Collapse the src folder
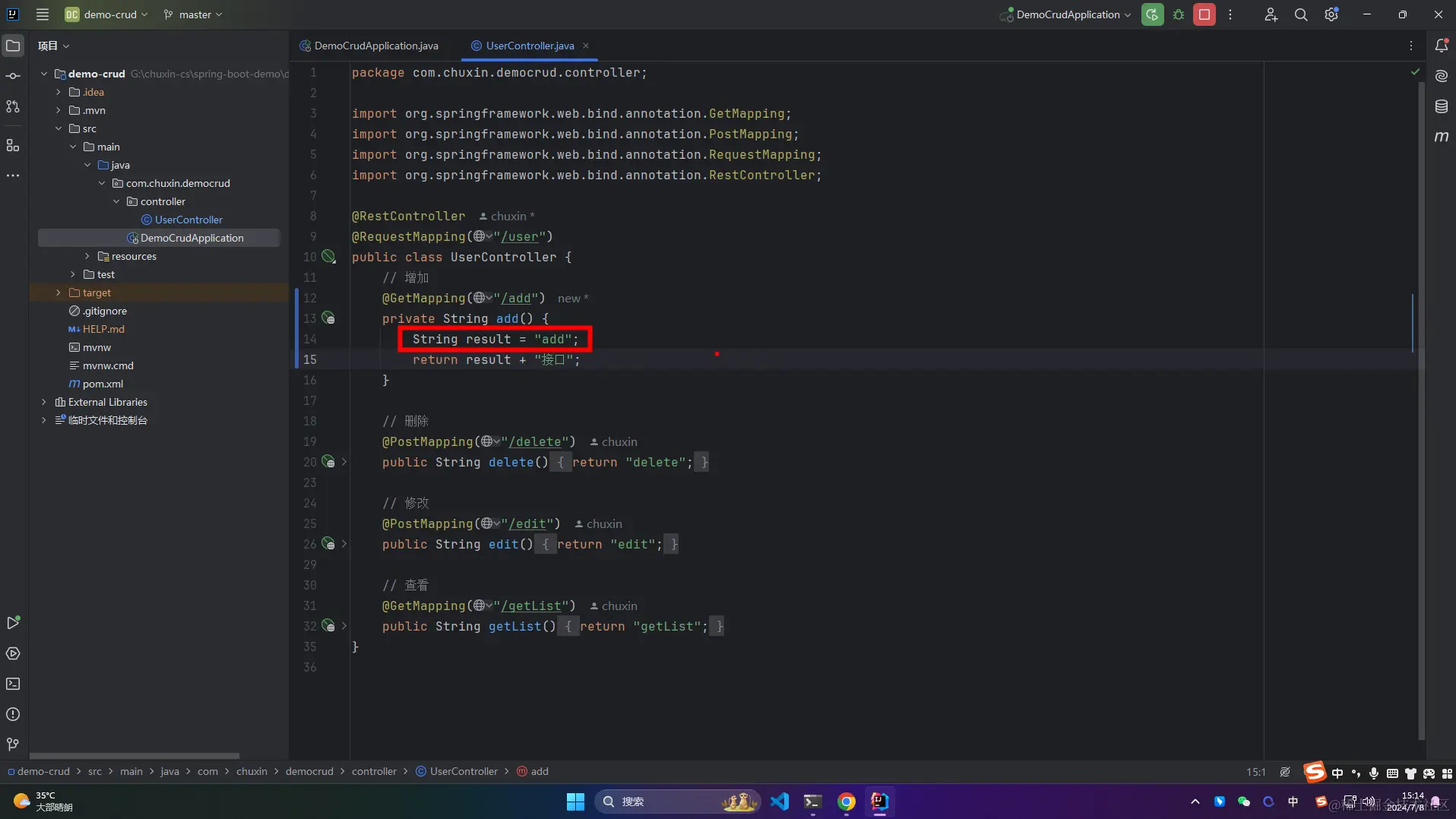 tap(59, 128)
